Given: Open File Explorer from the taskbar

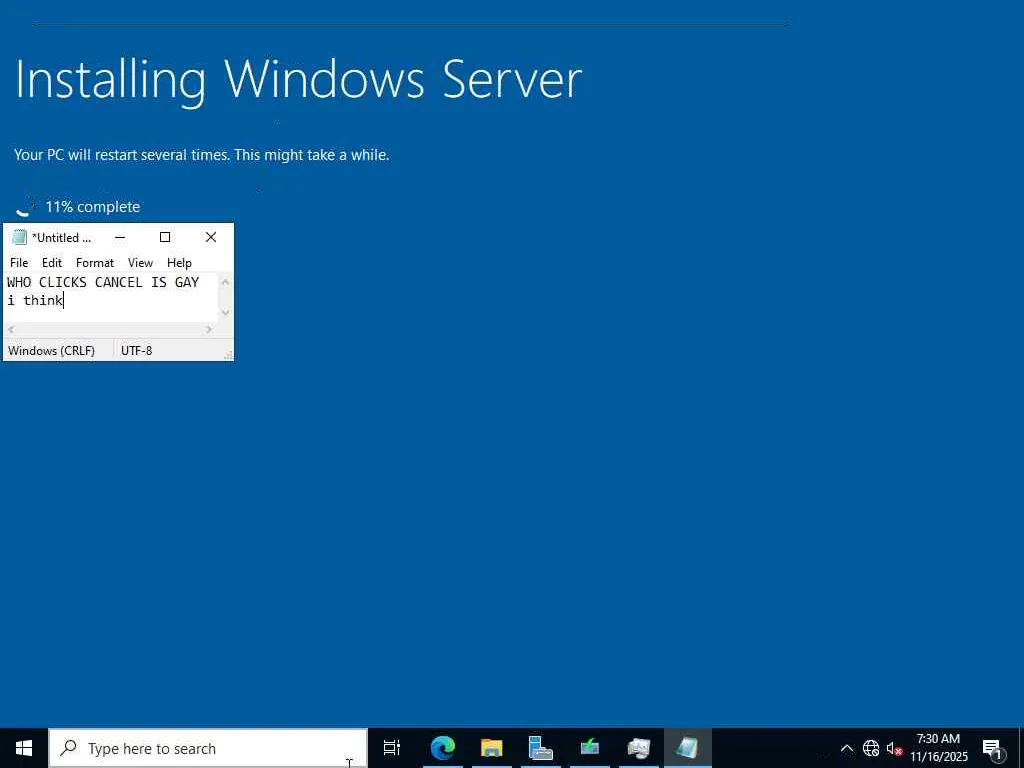Looking at the screenshot, I should (x=492, y=748).
